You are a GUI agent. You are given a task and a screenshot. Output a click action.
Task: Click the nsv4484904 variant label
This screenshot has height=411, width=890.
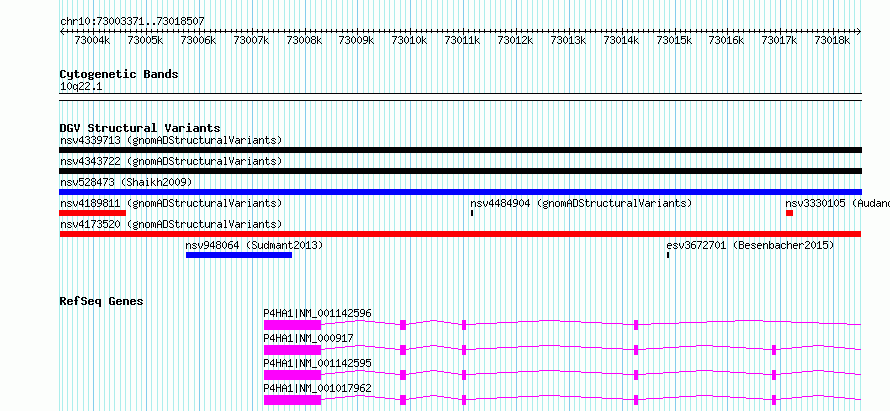(x=581, y=203)
